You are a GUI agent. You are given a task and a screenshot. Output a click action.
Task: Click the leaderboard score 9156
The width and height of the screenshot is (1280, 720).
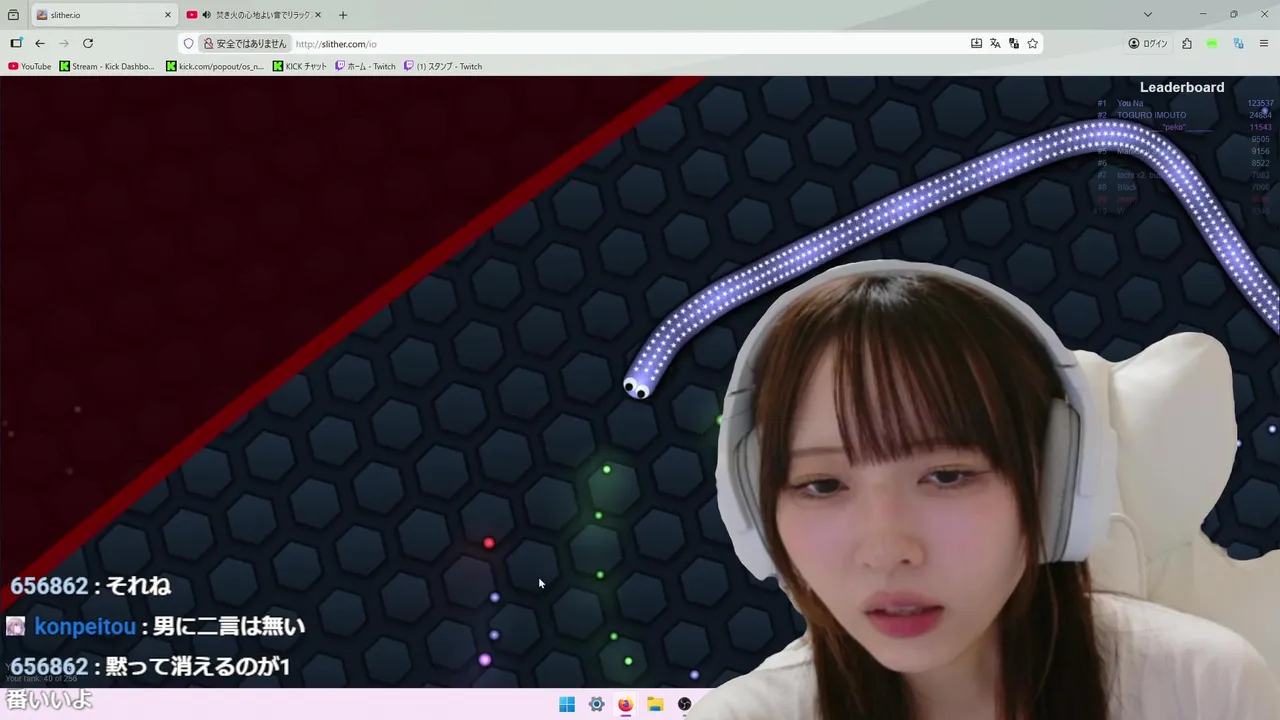[1261, 151]
